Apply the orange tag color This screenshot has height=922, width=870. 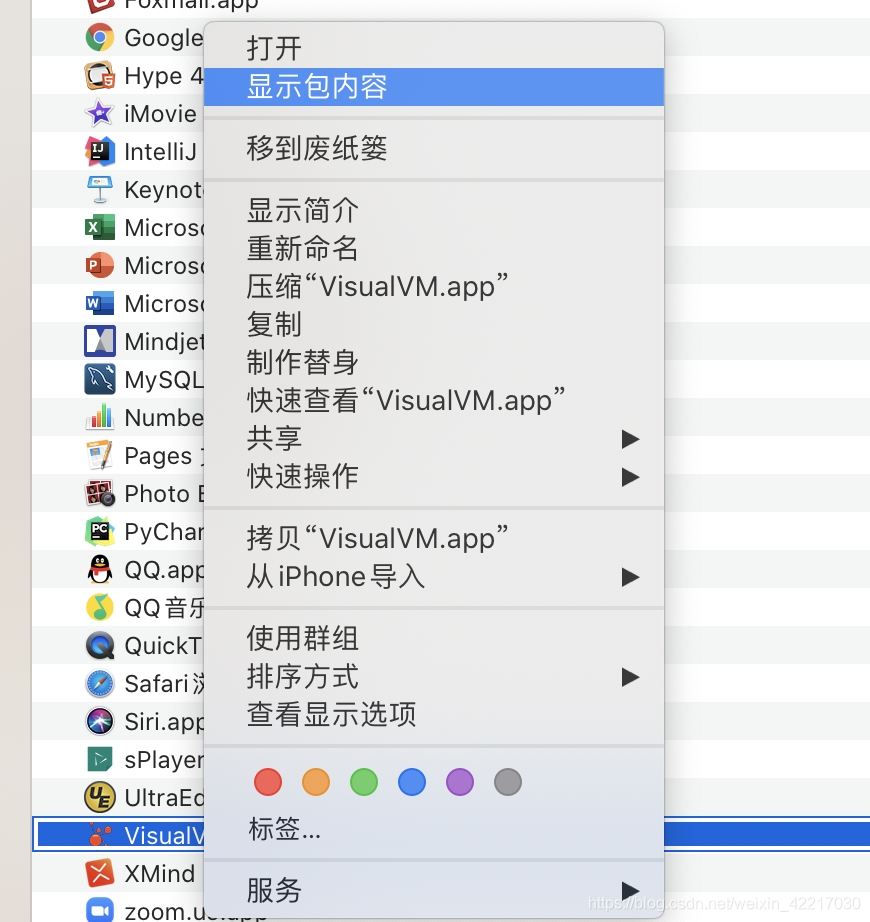[316, 782]
